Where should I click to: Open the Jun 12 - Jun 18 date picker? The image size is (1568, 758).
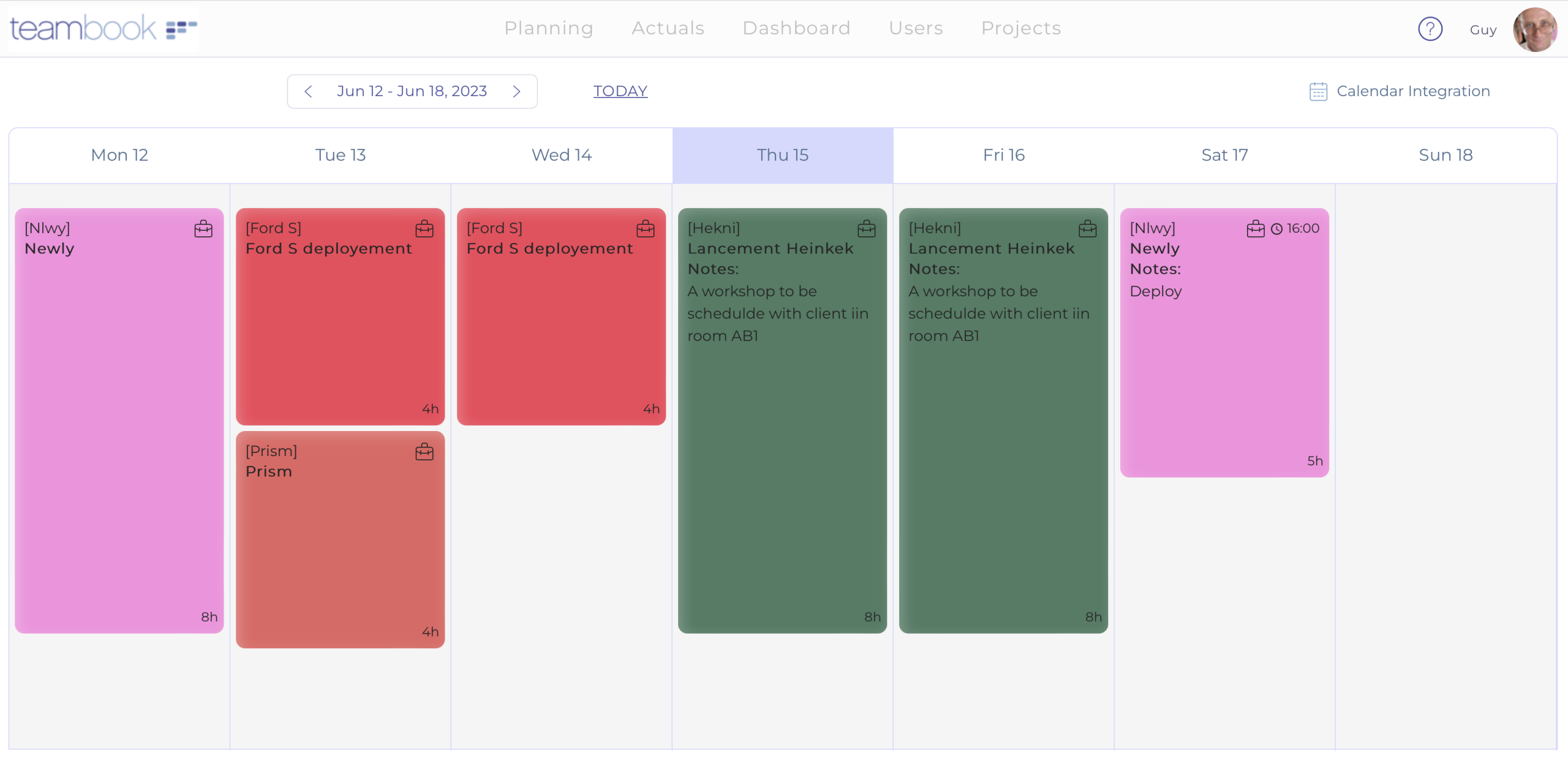[x=412, y=91]
